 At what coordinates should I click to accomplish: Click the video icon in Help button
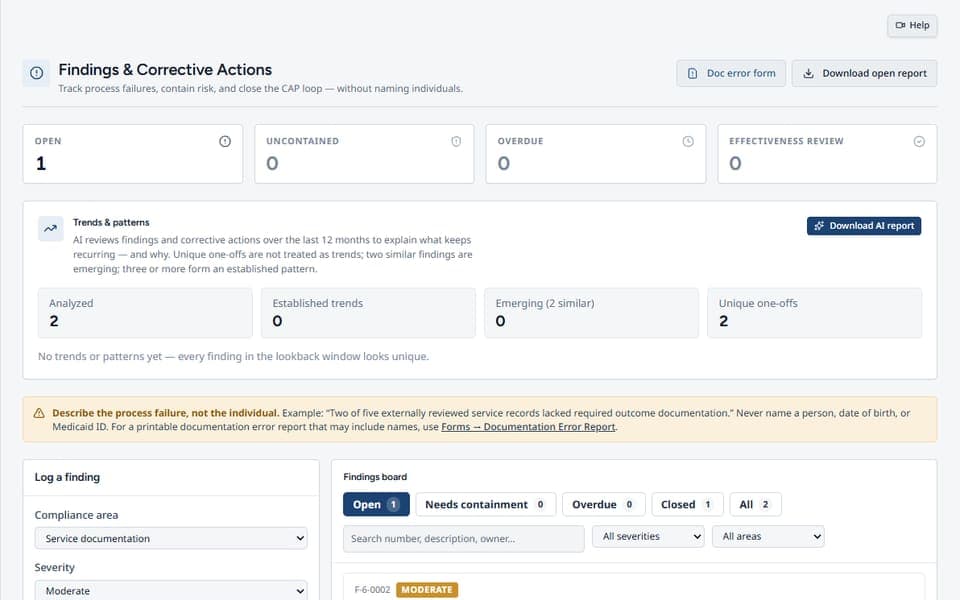900,25
